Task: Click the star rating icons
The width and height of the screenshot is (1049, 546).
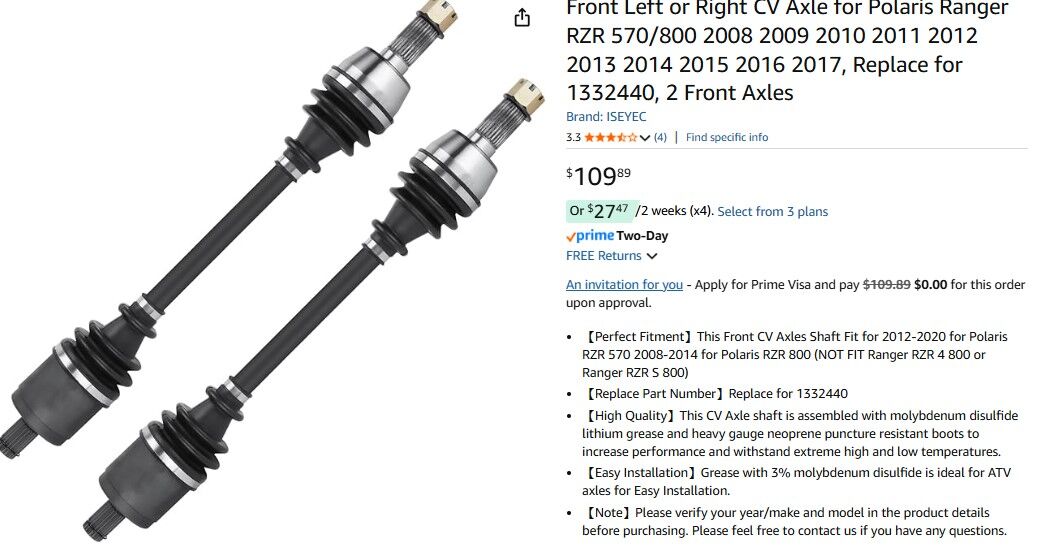Action: tap(610, 137)
